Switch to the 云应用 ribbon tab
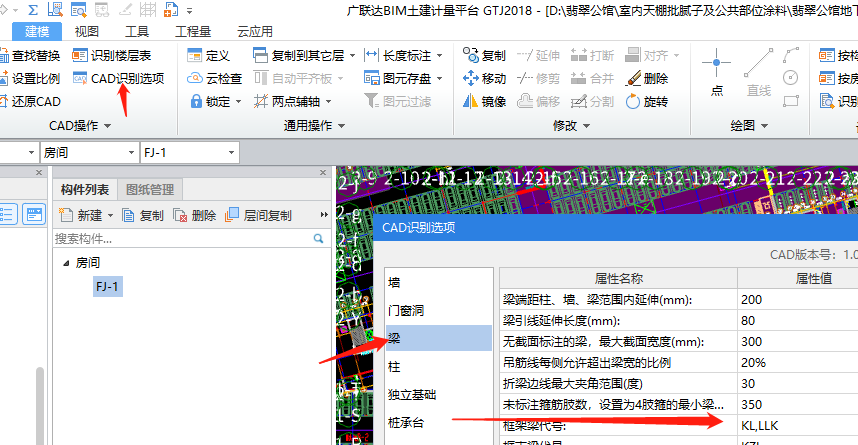 click(254, 31)
